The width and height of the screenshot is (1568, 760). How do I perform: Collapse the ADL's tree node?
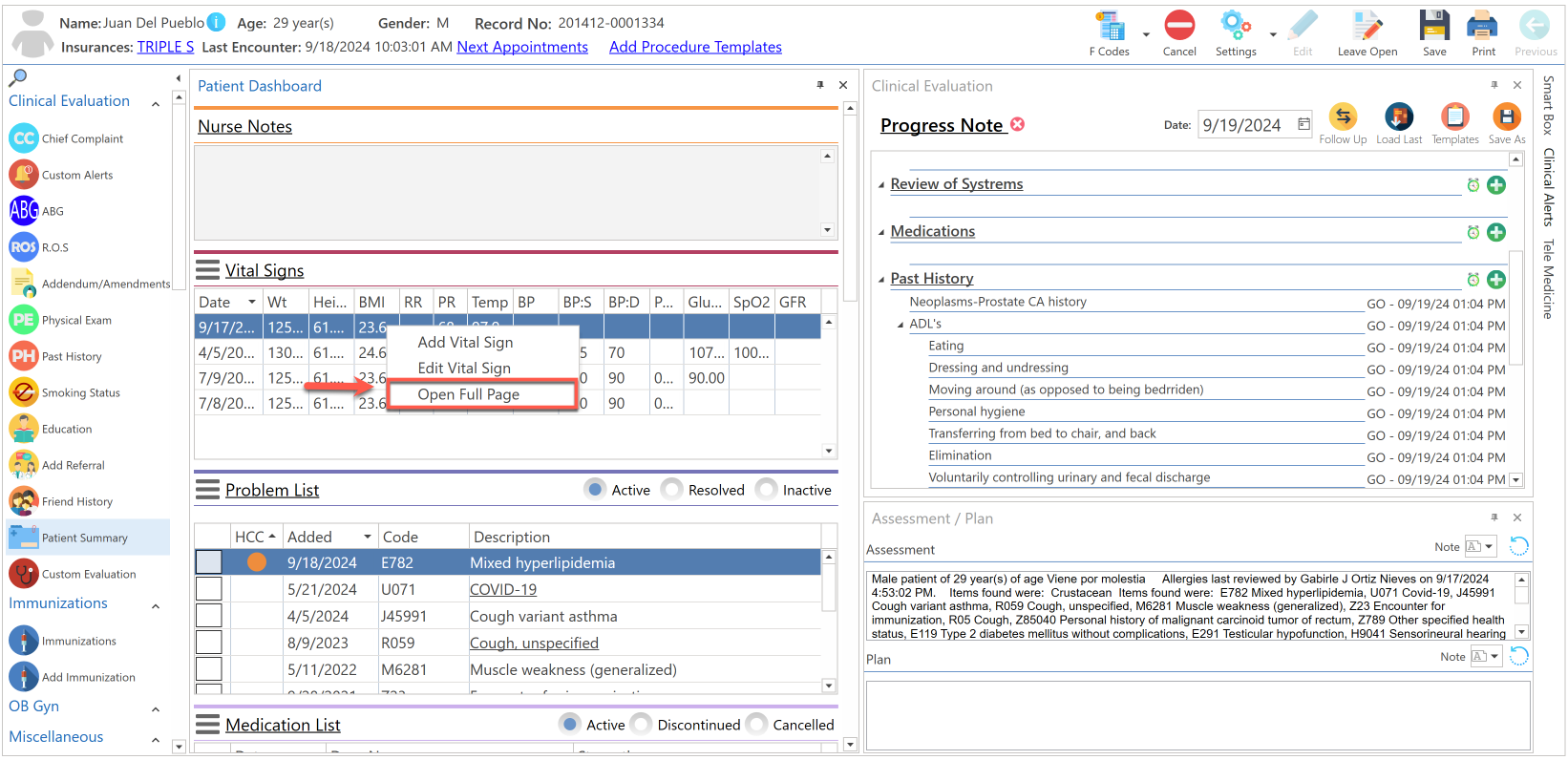click(901, 325)
